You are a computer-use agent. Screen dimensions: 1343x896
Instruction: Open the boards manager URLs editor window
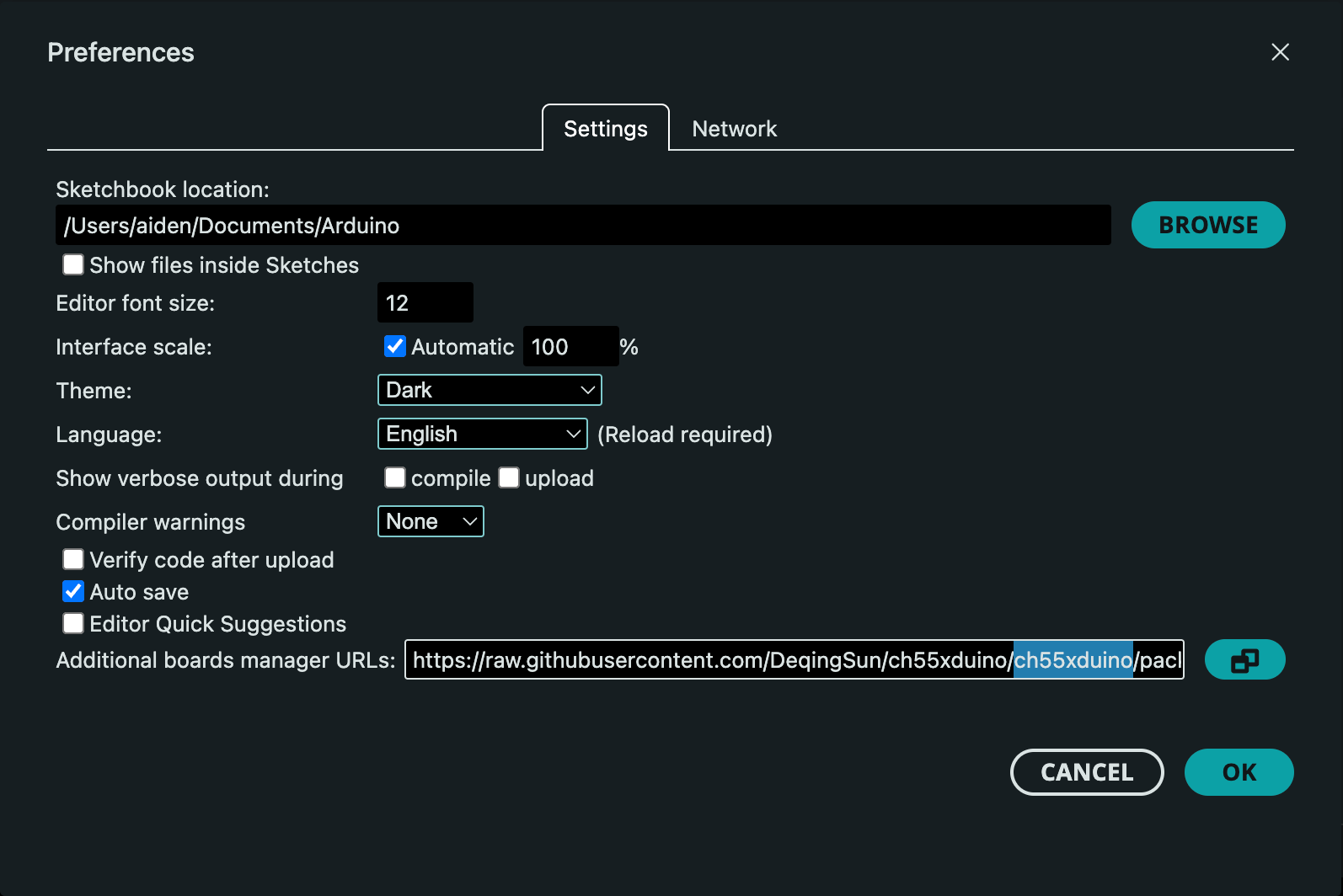click(1244, 660)
